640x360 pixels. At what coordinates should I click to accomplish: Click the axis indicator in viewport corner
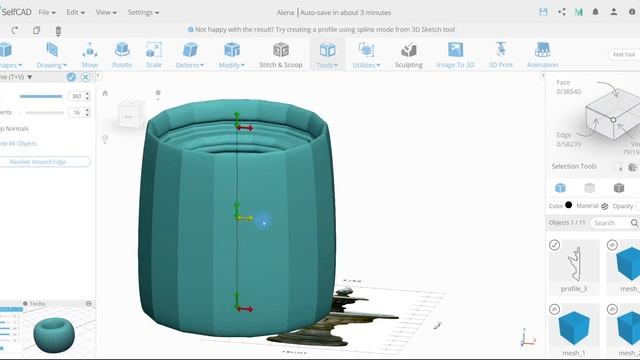[x=527, y=338]
